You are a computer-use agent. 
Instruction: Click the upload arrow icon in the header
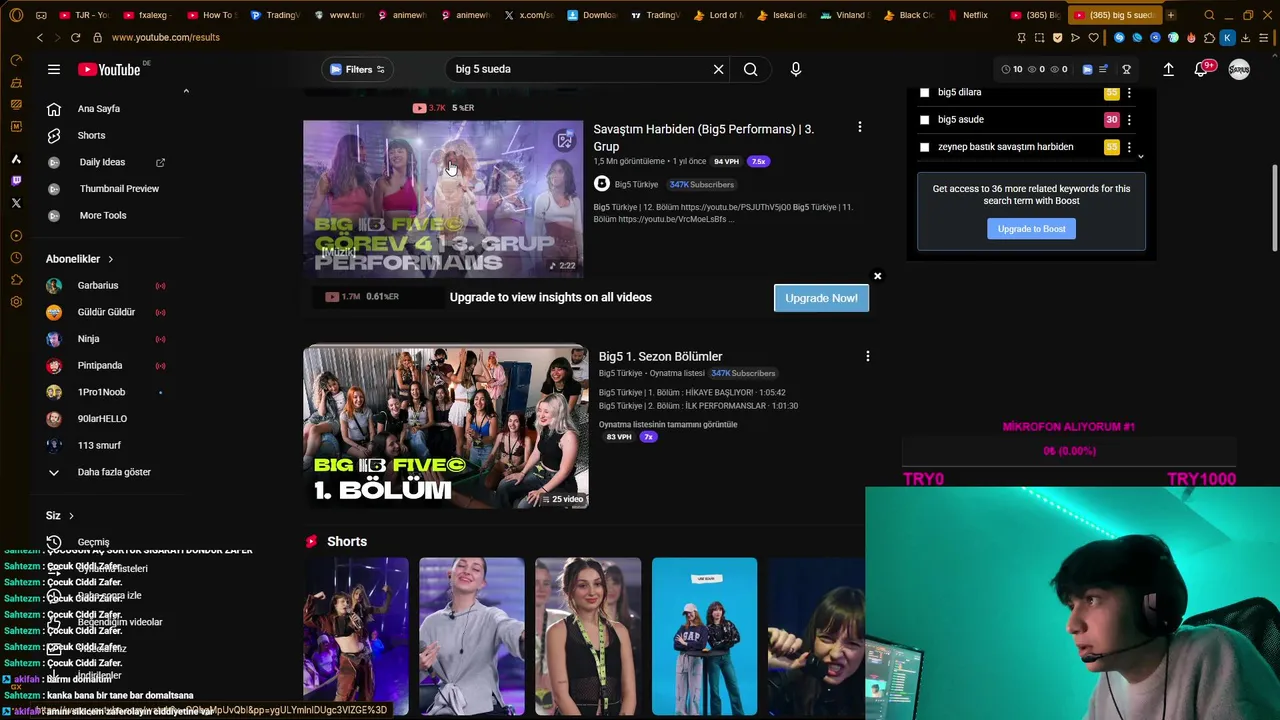(1168, 69)
